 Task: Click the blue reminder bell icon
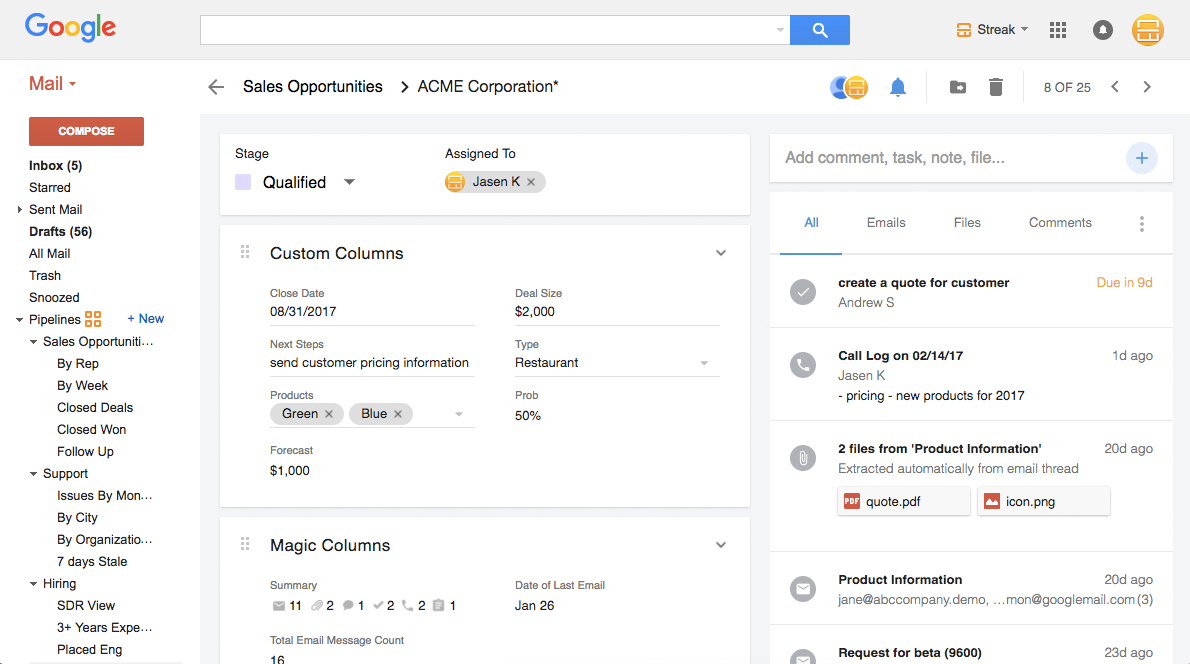[898, 87]
